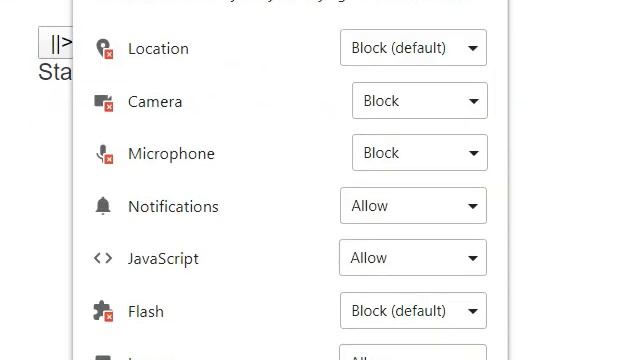Expand the partially visible dropdown below Flash
The image size is (640, 360).
pos(413,352)
